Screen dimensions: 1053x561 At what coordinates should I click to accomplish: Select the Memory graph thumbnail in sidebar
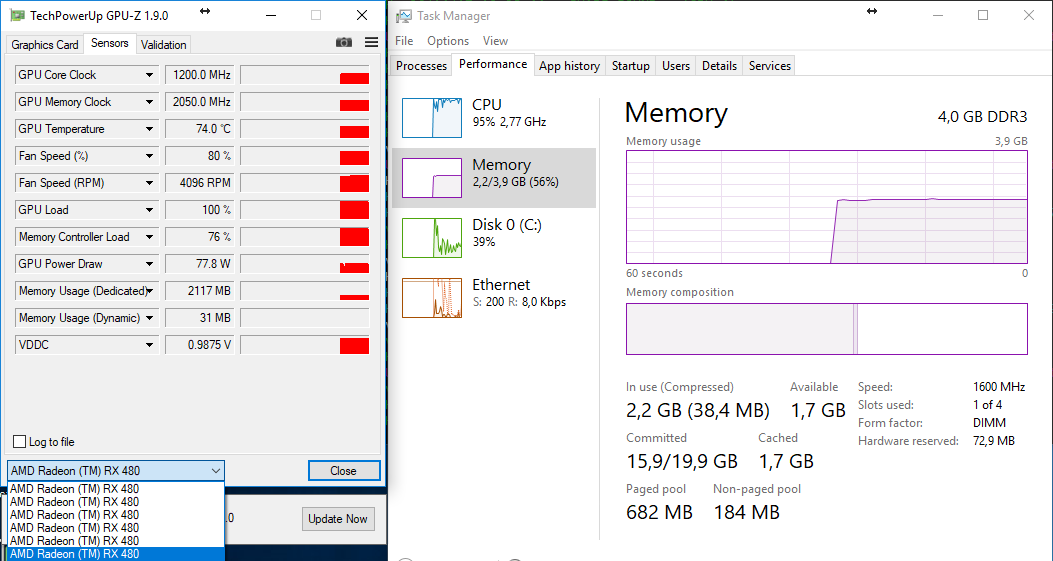[x=432, y=177]
